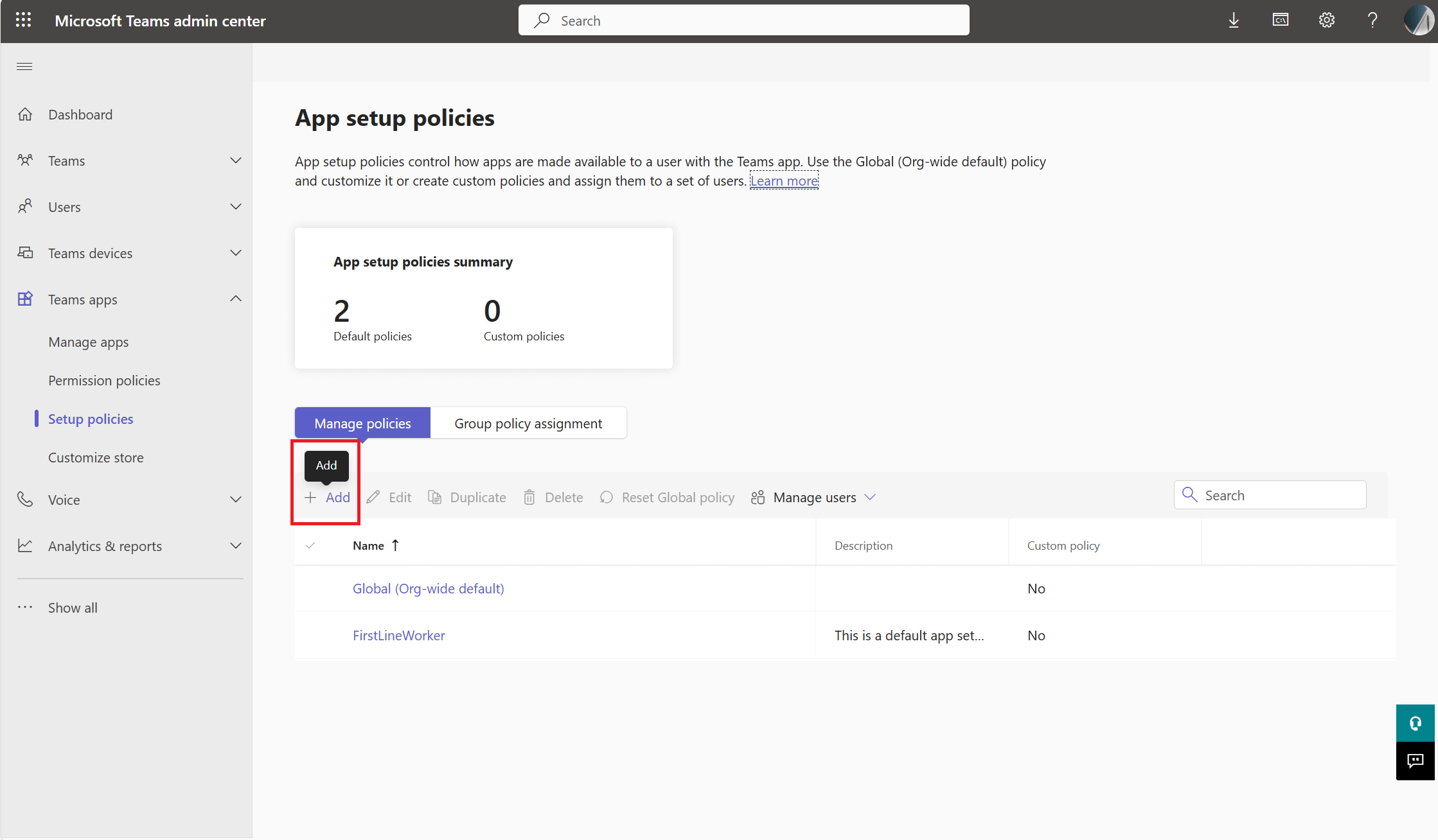Sort by the Description column header

pyautogui.click(x=864, y=546)
